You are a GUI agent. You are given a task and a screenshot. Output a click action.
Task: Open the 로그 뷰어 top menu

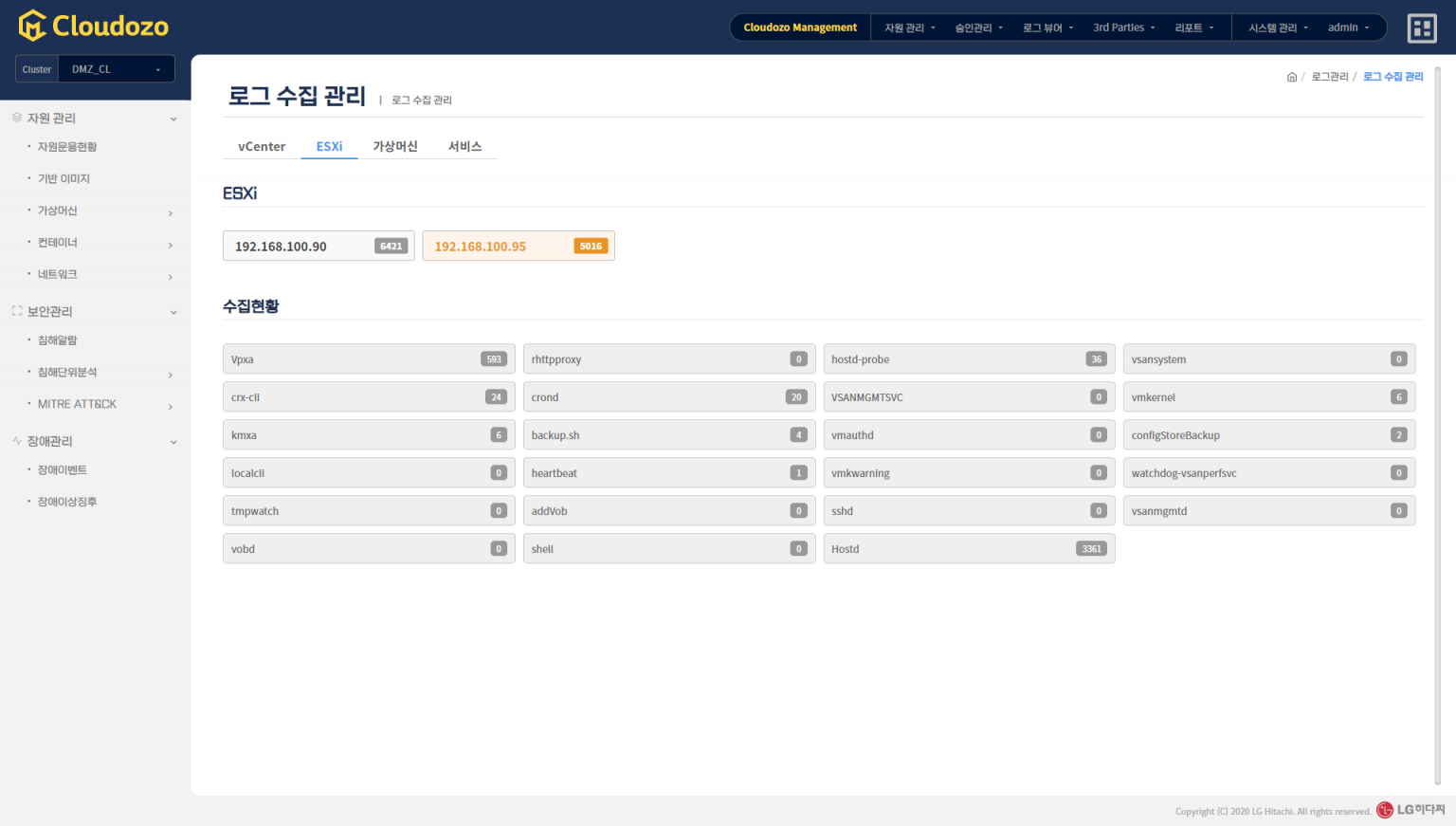[x=1047, y=28]
